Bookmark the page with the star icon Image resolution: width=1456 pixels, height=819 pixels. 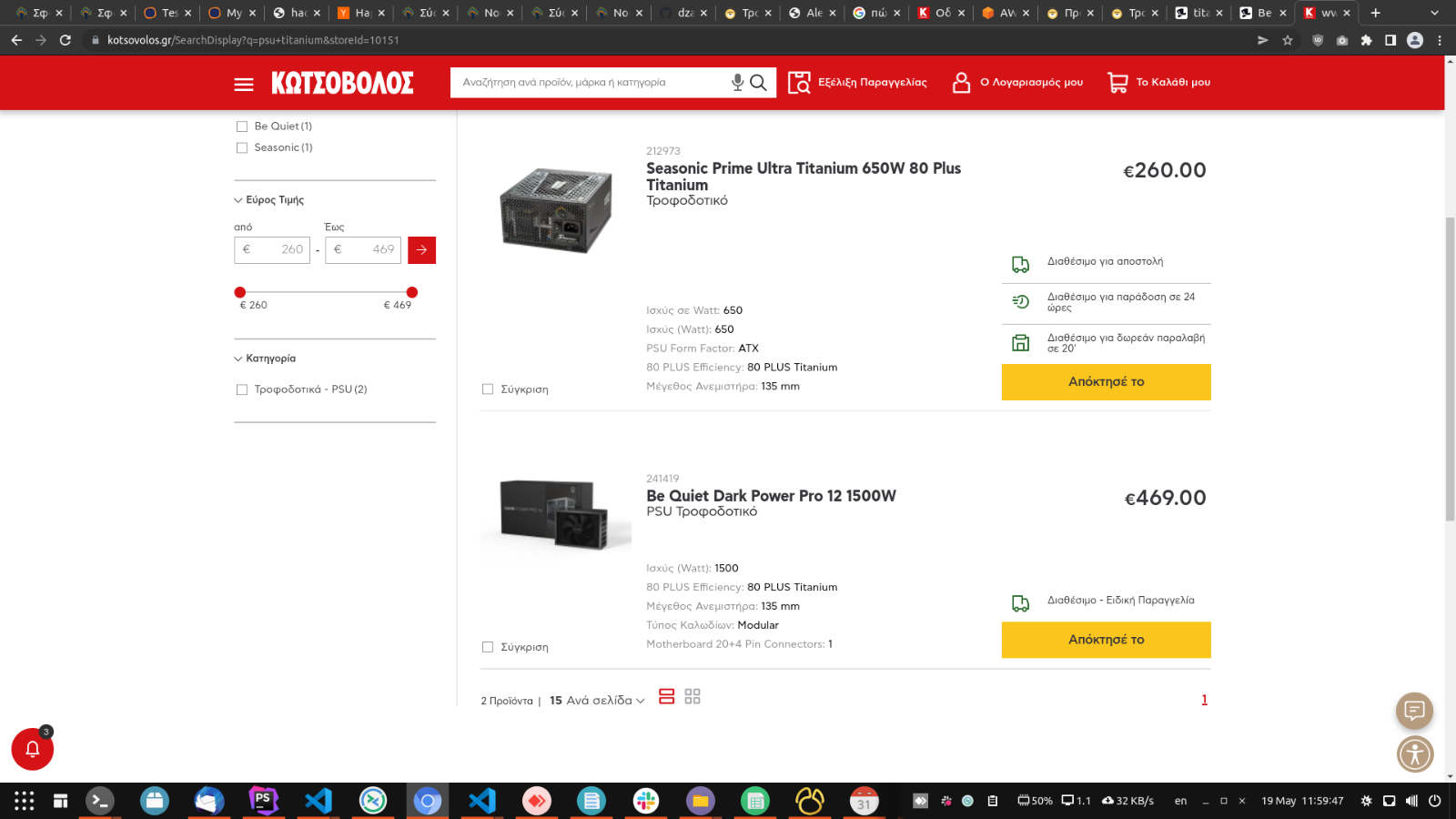pos(1288,40)
